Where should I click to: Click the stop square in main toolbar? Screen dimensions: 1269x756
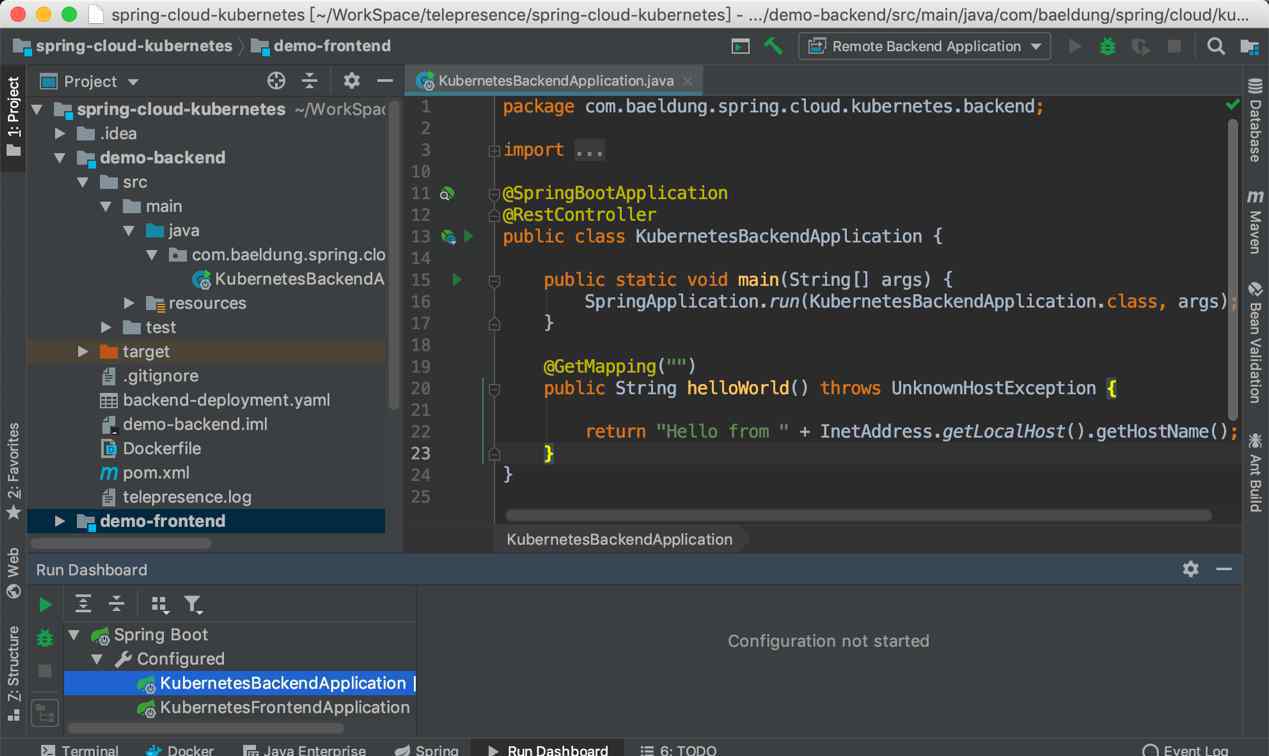[1174, 46]
